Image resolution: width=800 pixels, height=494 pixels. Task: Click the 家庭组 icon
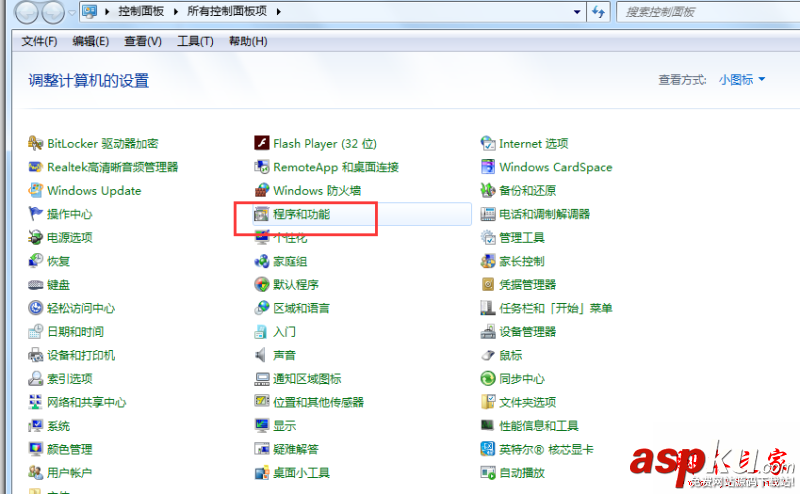point(262,261)
